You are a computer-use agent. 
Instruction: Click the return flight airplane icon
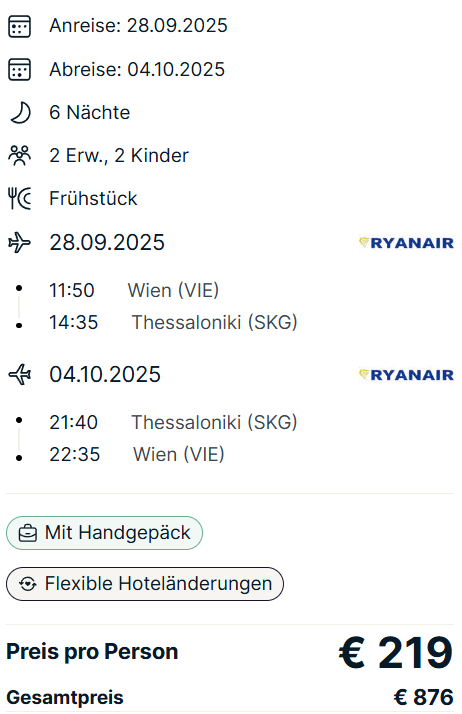click(x=20, y=375)
